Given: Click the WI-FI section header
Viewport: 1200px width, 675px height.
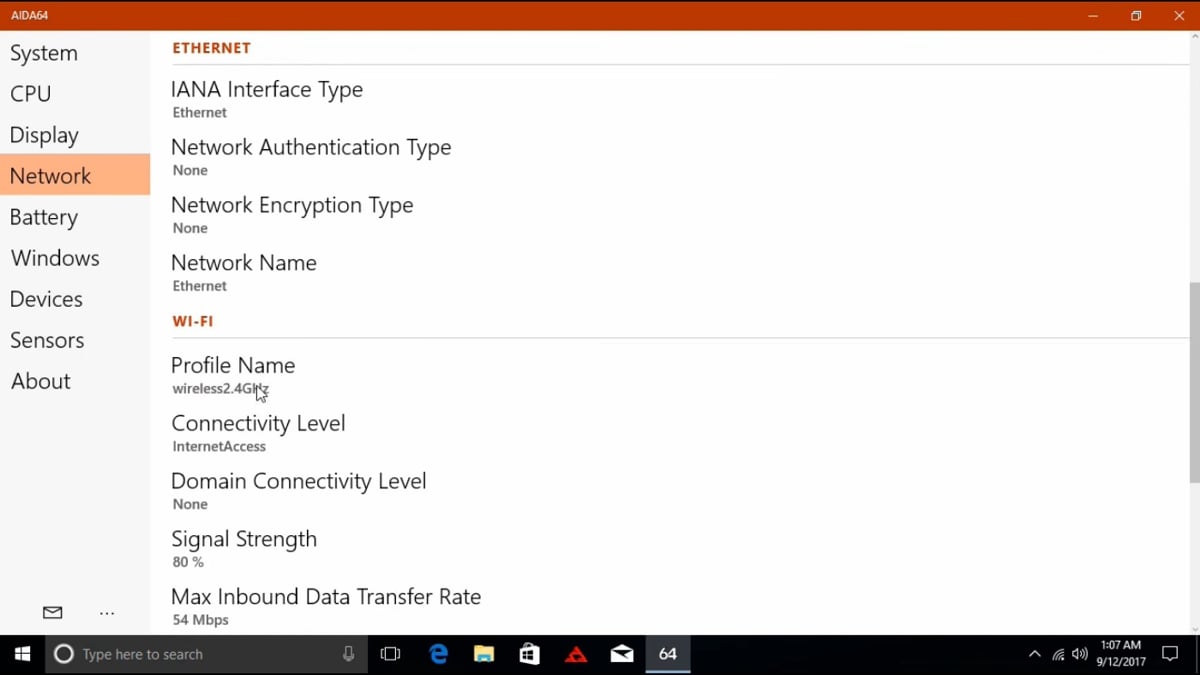Looking at the screenshot, I should click(x=193, y=321).
